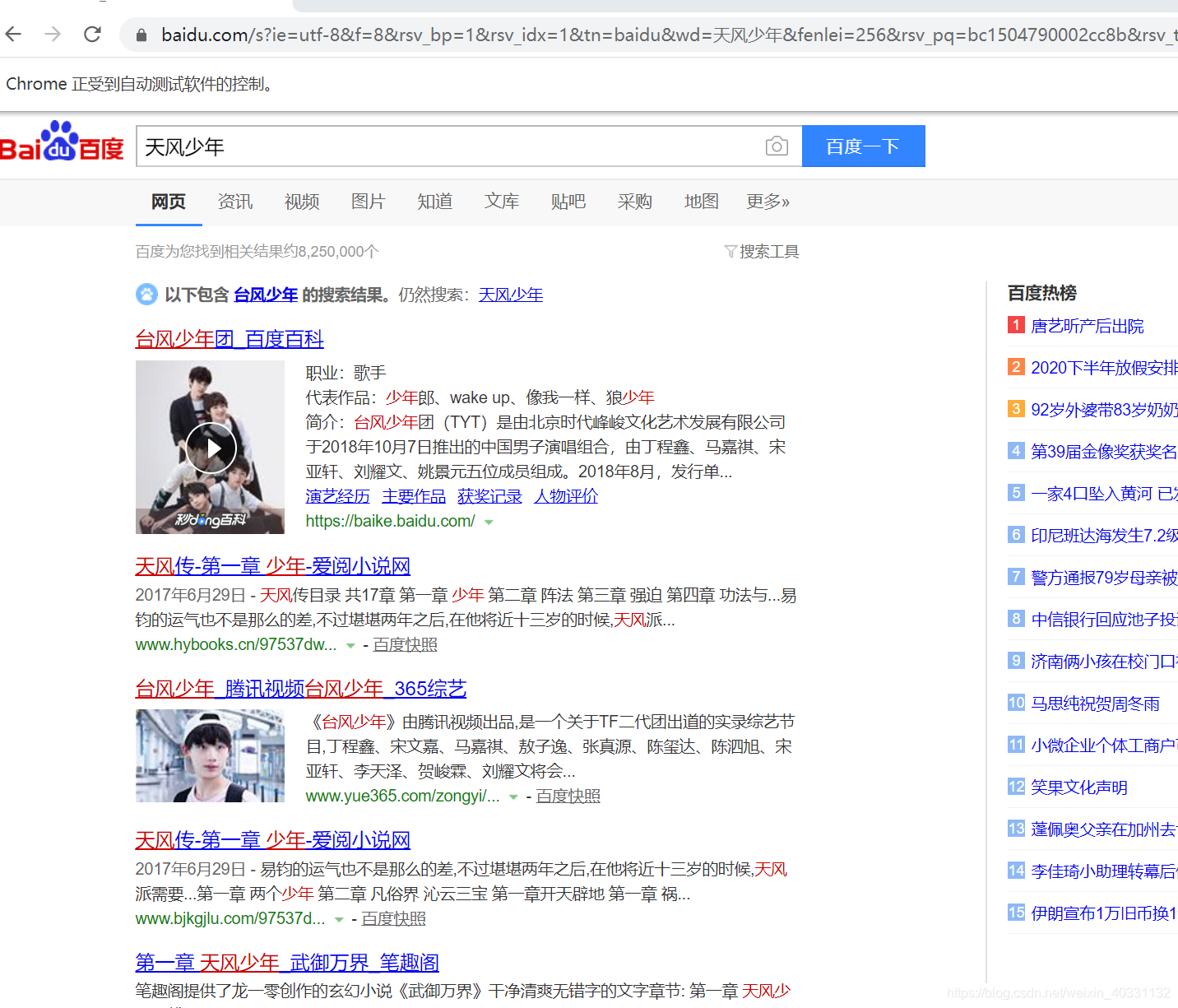1178x1008 pixels.
Task: Open hot item 济南俩小孩在校门口
Action: pos(1104,662)
